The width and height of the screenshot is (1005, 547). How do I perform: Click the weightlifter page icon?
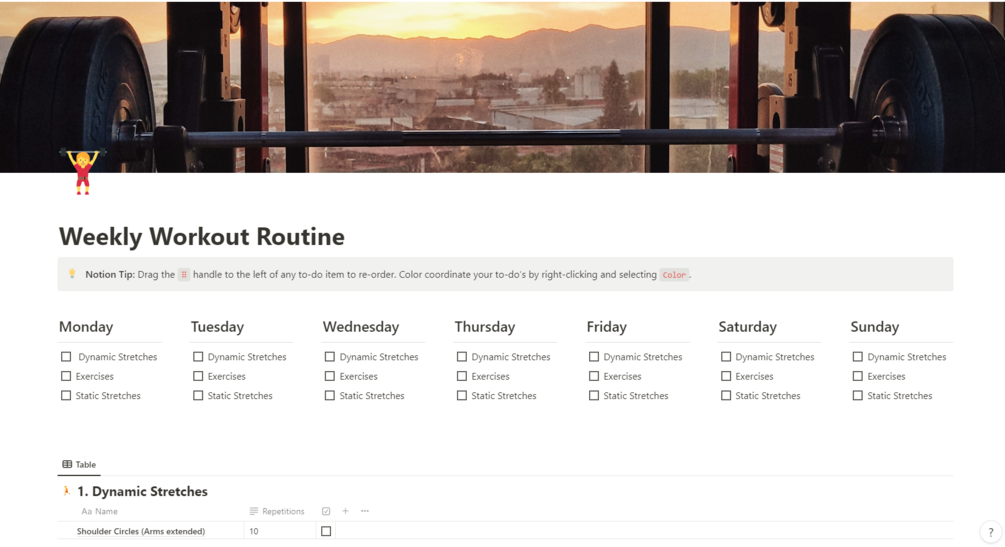[x=83, y=171]
